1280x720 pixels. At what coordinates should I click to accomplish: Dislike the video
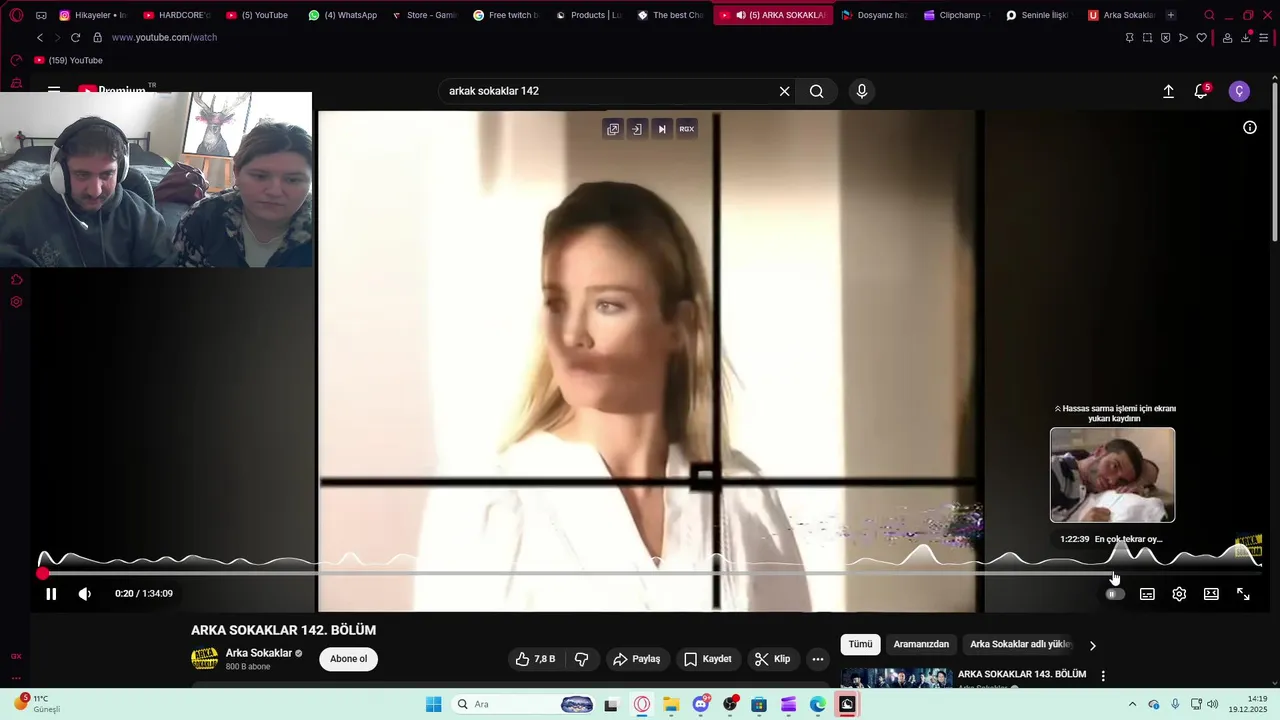[581, 659]
